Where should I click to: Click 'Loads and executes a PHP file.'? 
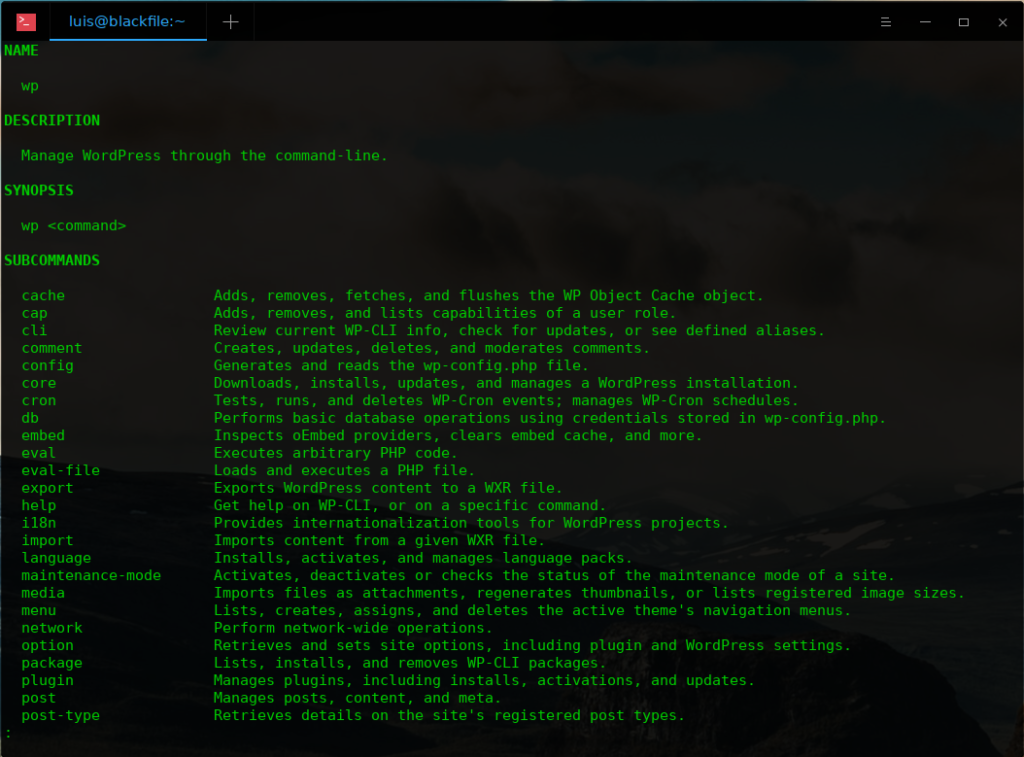[x=344, y=471]
